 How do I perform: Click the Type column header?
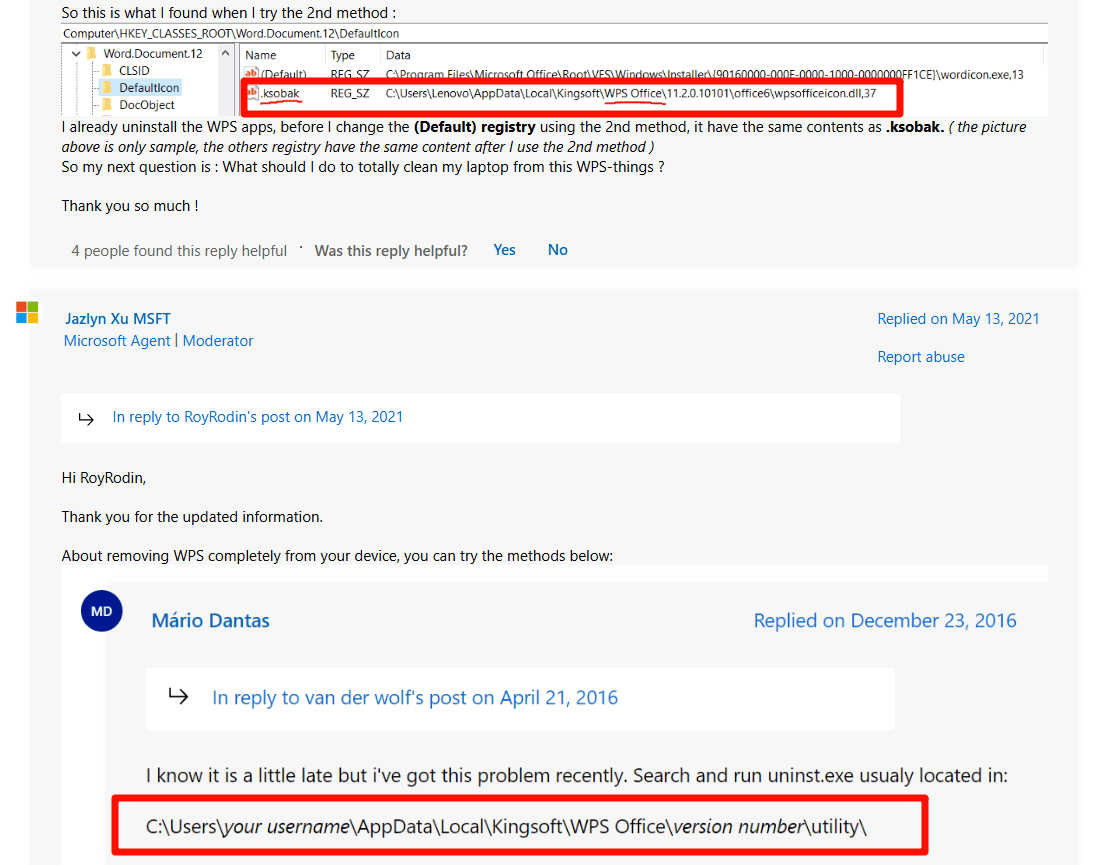coord(343,55)
